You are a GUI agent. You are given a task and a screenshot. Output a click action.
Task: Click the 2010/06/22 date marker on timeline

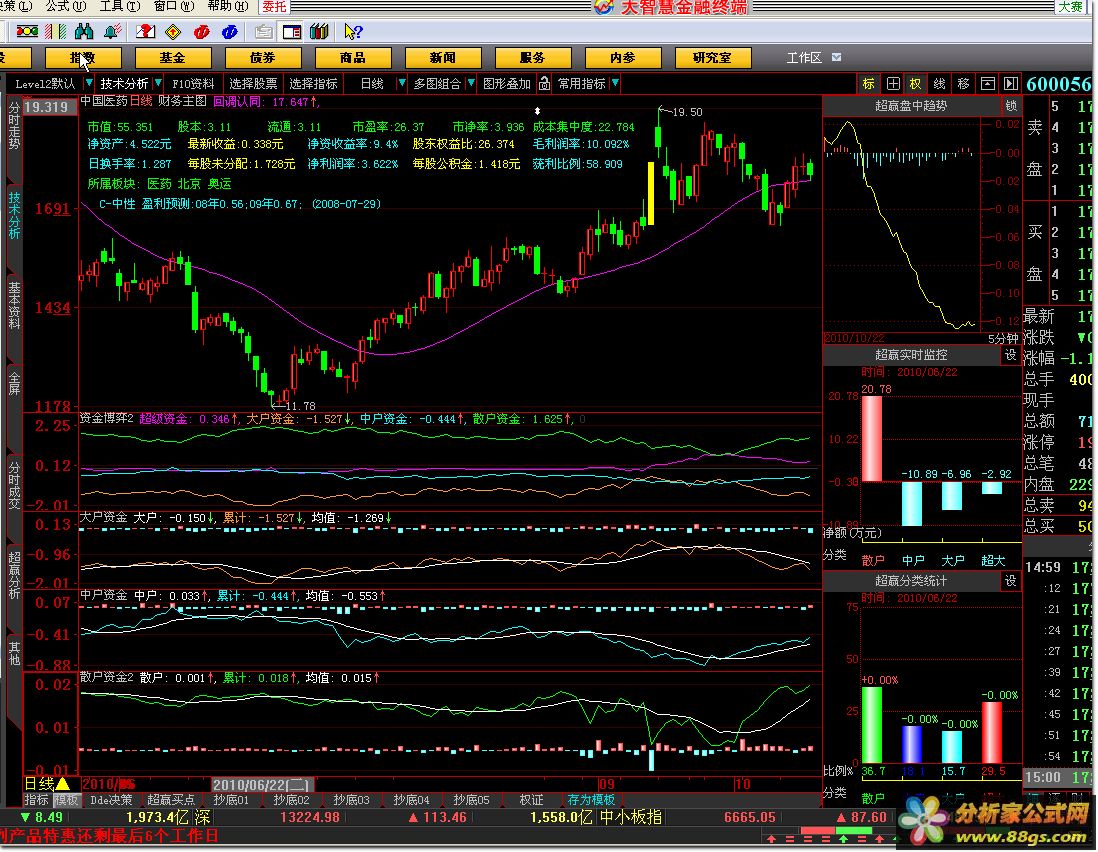pyautogui.click(x=263, y=785)
